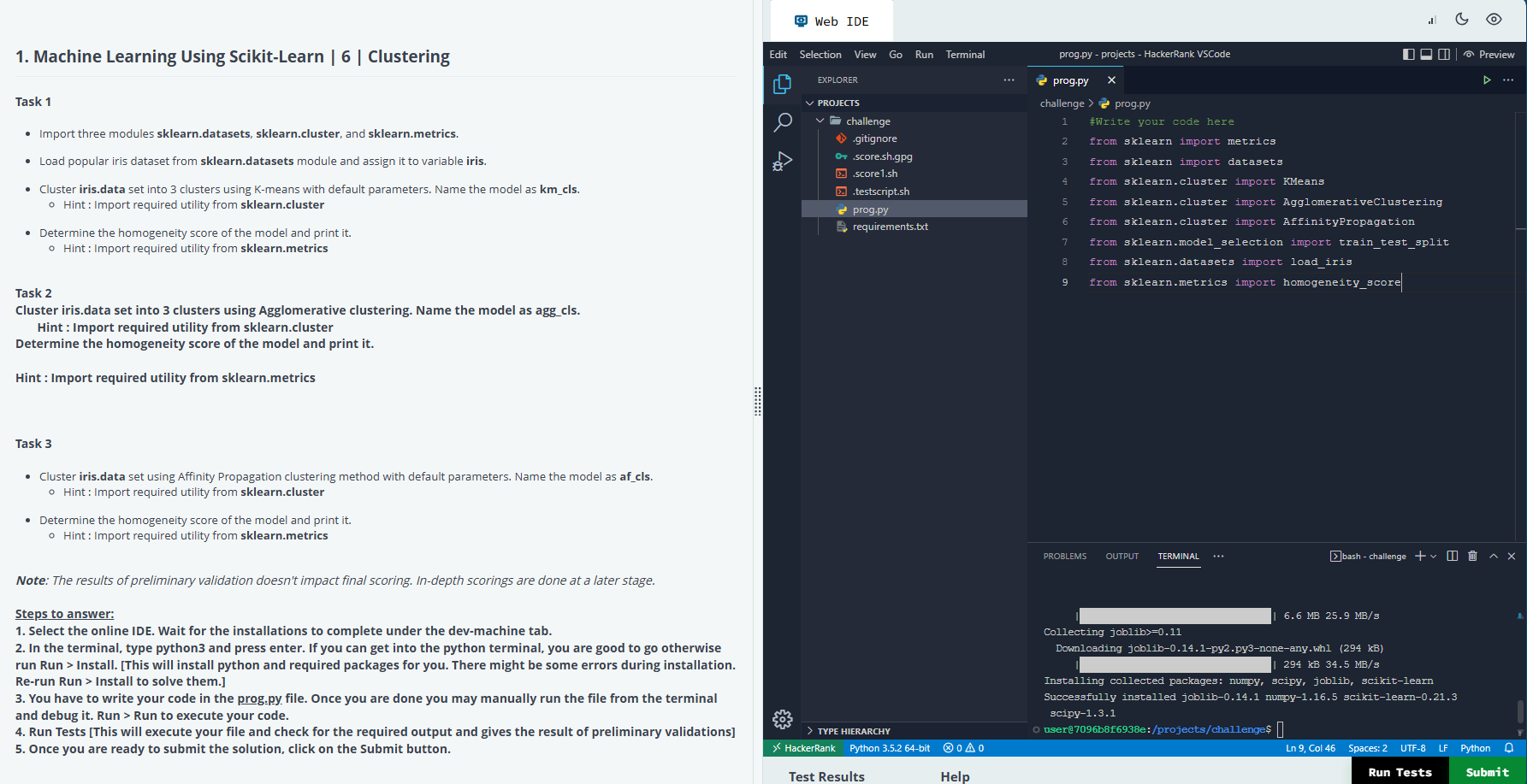Image resolution: width=1527 pixels, height=784 pixels.
Task: Collapse the challenge folder
Action: pyautogui.click(x=914, y=121)
